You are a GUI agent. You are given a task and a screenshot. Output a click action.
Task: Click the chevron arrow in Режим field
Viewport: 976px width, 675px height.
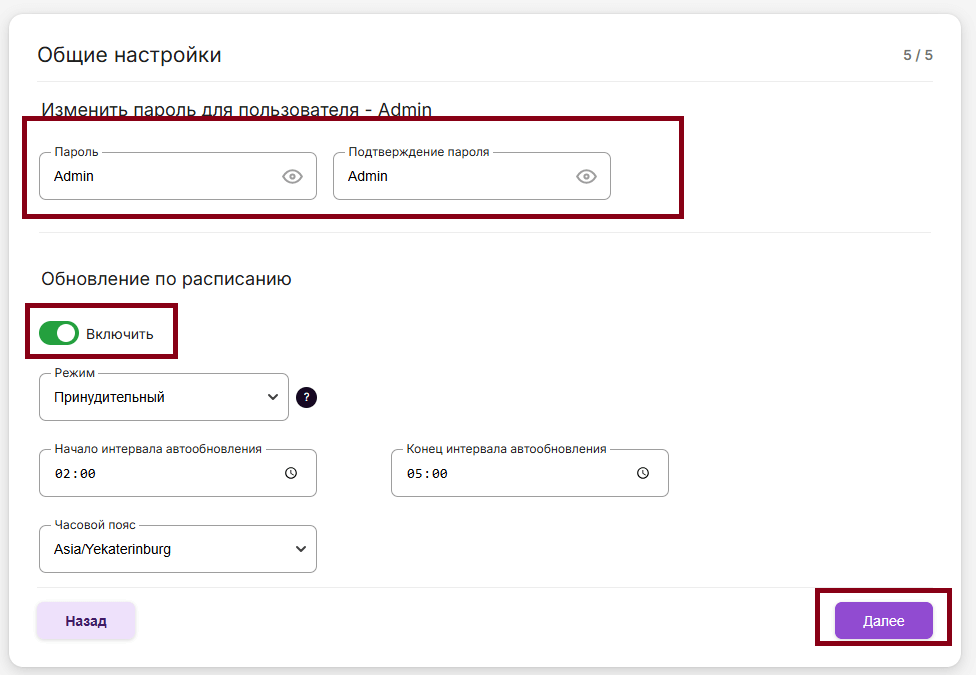coord(273,398)
